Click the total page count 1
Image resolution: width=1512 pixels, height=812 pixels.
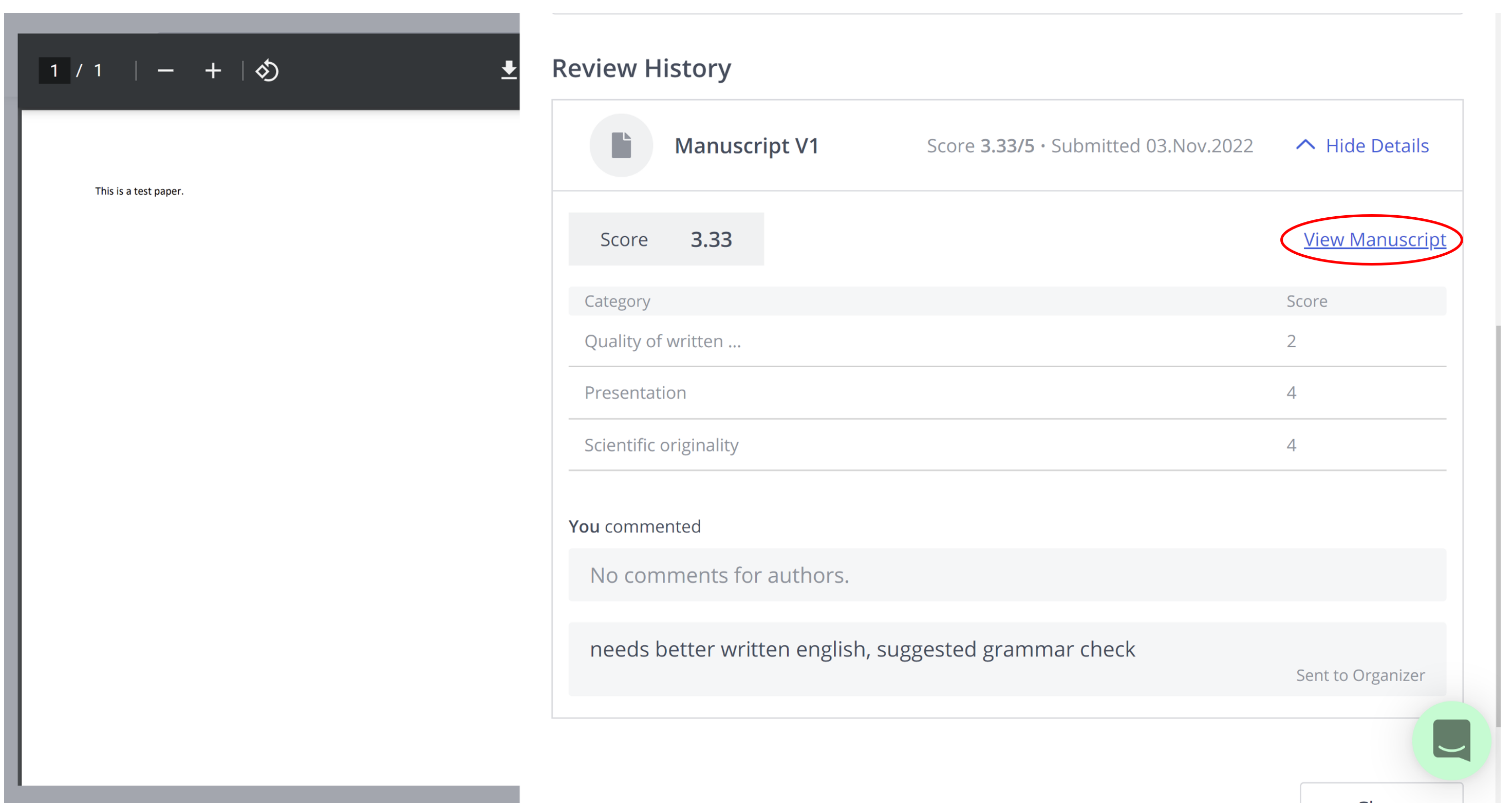(98, 71)
